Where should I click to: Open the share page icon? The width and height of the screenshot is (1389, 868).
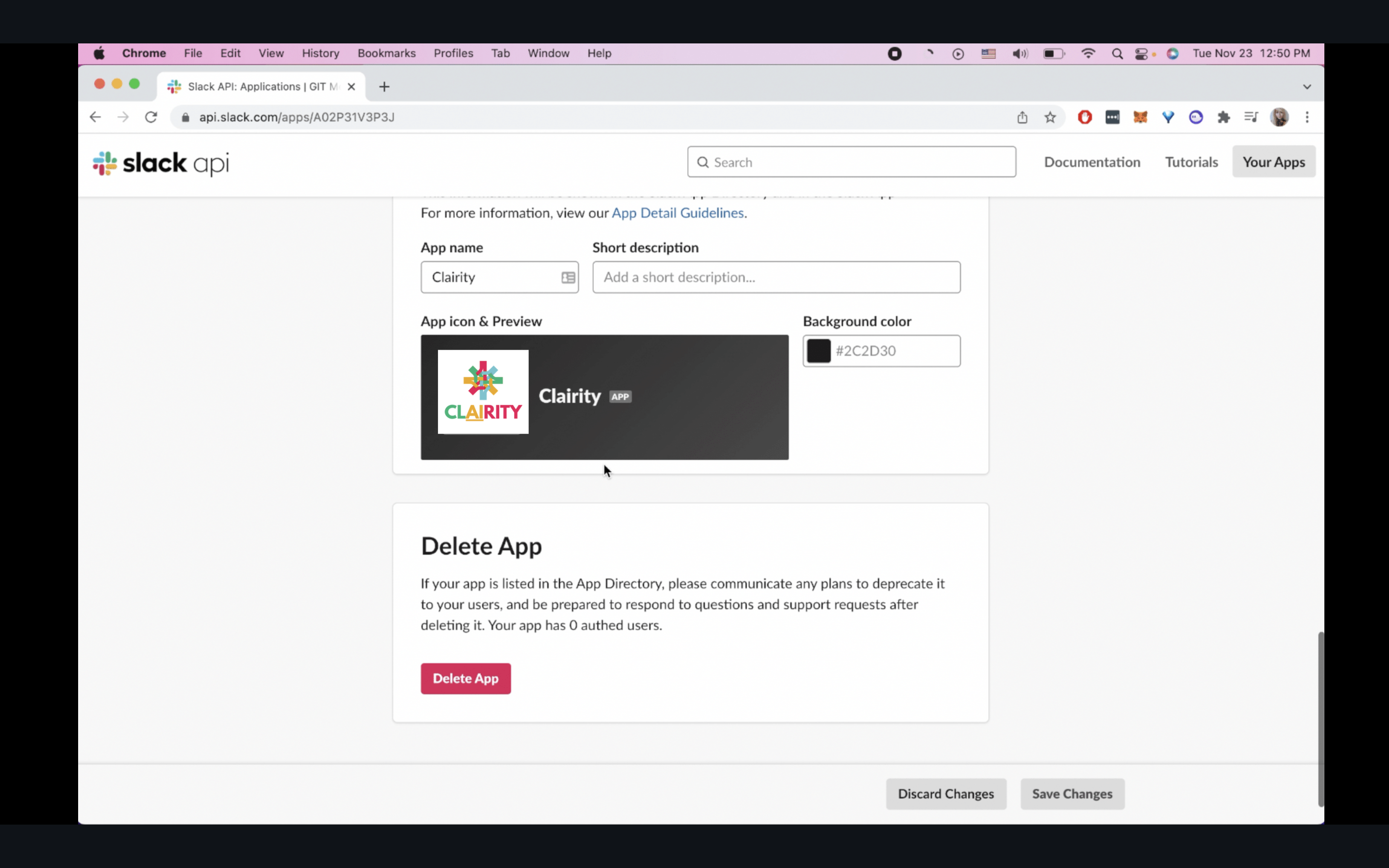pyautogui.click(x=1022, y=117)
